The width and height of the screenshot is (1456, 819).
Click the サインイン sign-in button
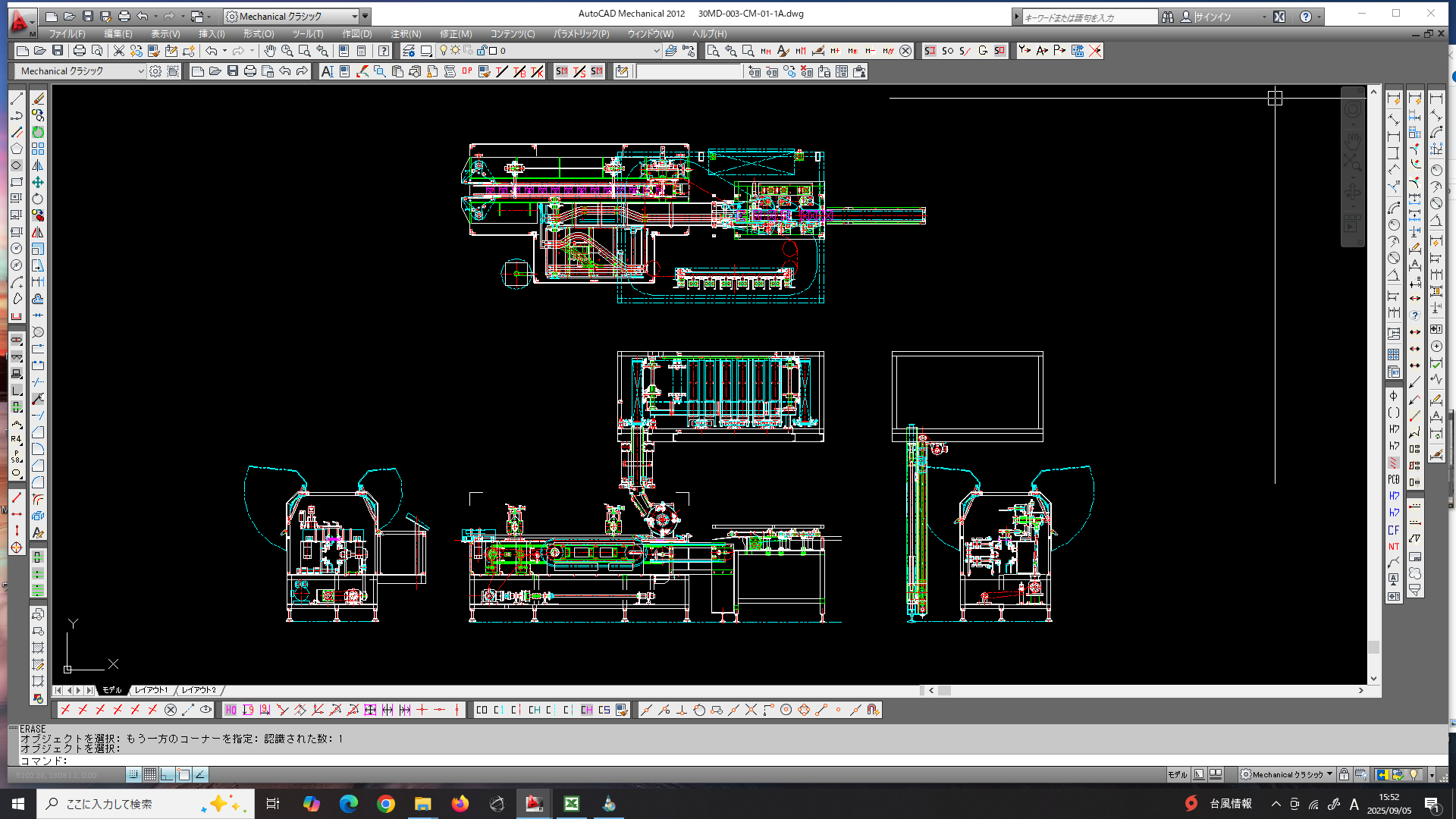(x=1213, y=17)
